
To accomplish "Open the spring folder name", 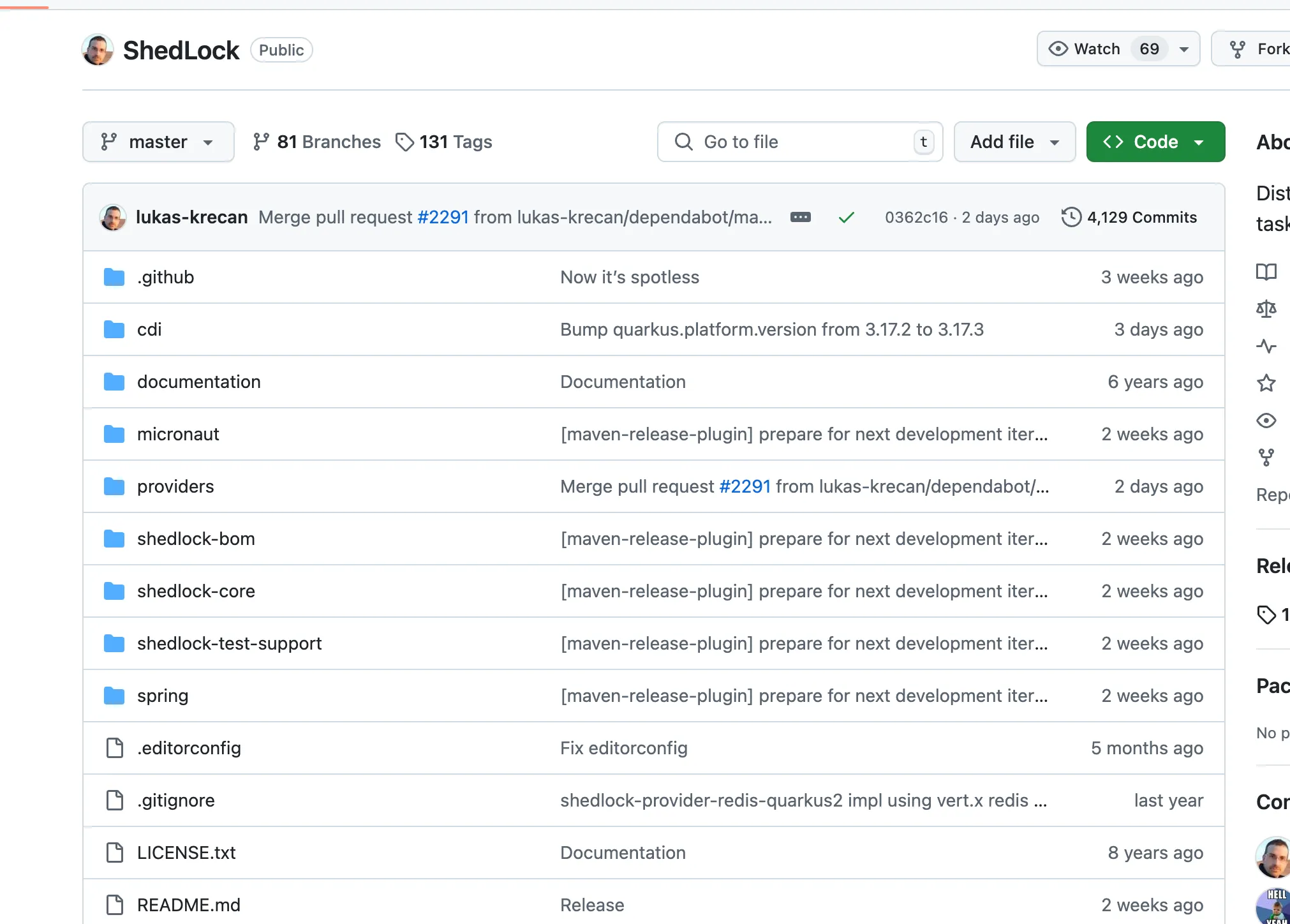I will (x=163, y=696).
